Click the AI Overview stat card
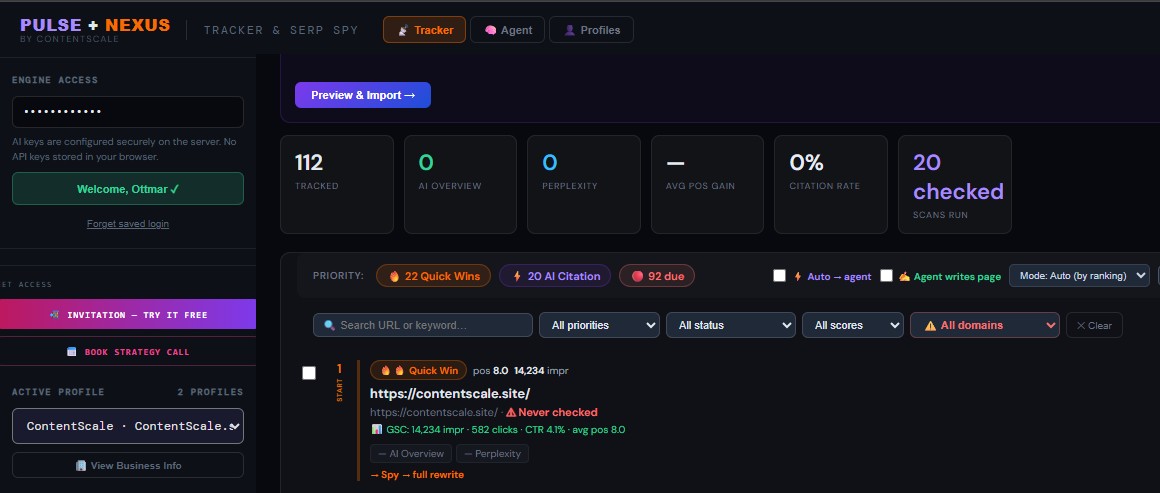Screen dimensions: 1160x493 (460, 184)
